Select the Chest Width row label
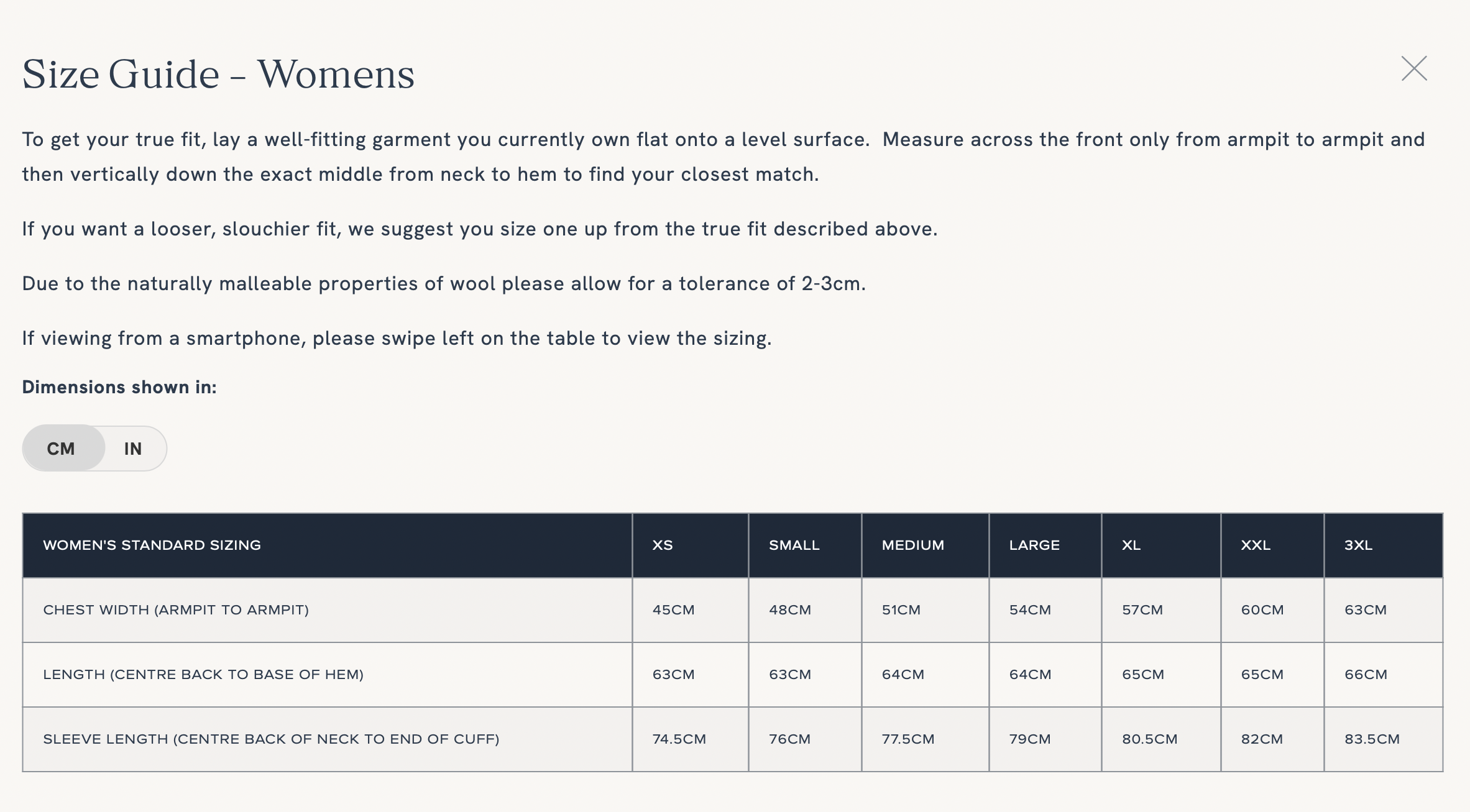 tap(176, 610)
